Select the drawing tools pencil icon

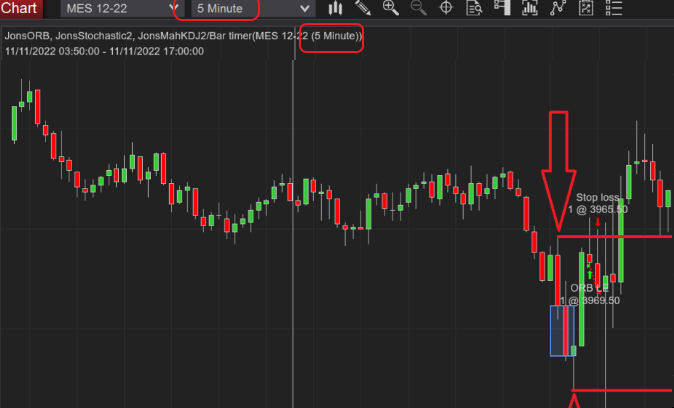coord(363,8)
